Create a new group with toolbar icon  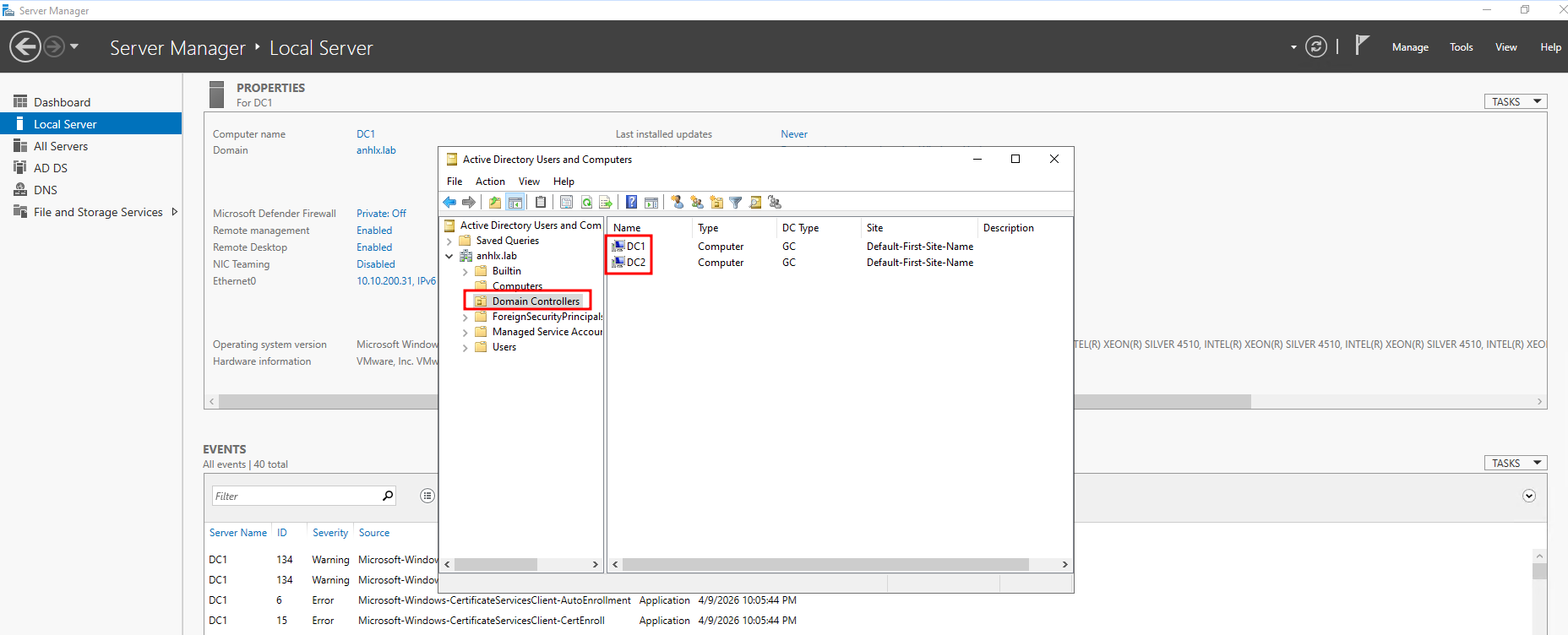coord(696,203)
